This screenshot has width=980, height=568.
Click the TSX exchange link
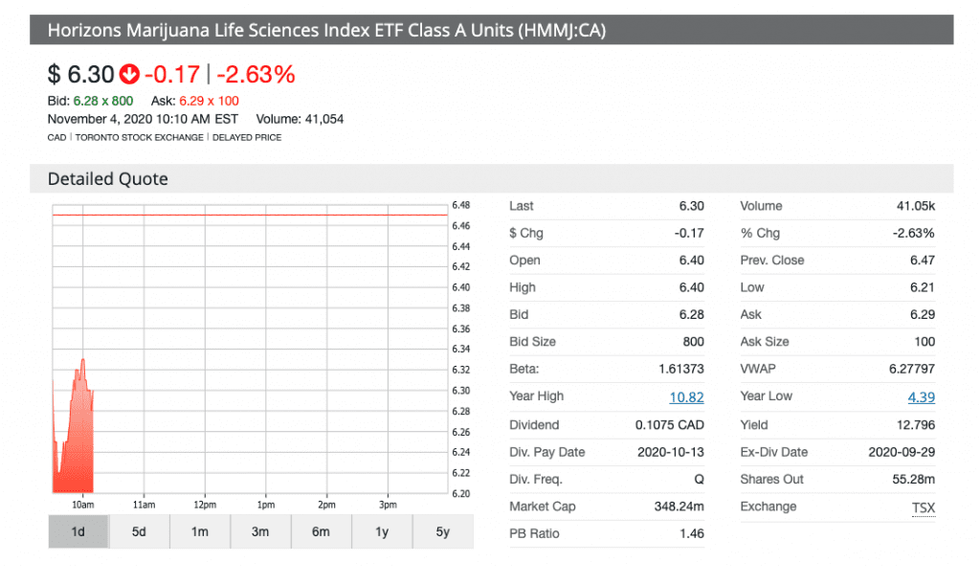tap(922, 507)
